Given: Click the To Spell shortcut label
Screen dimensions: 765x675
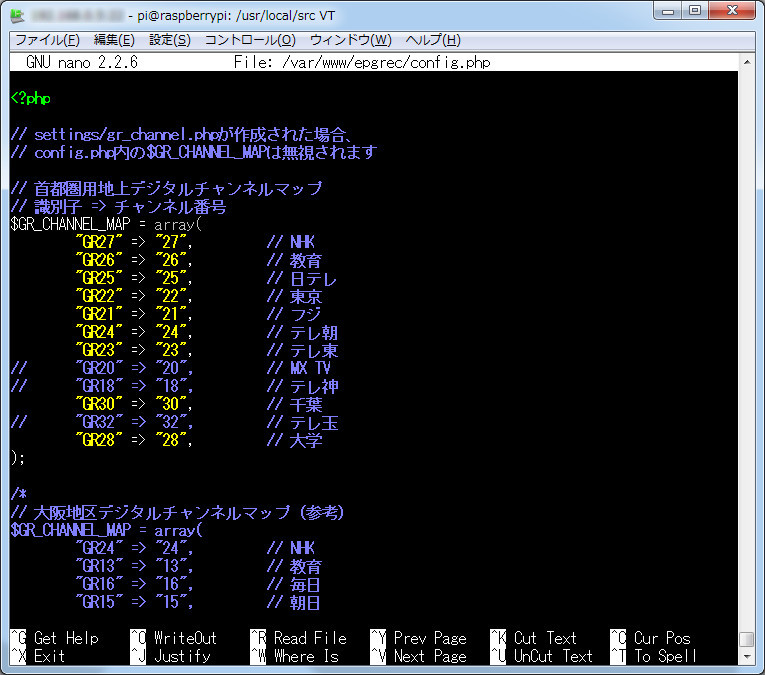Looking at the screenshot, I should (665, 656).
